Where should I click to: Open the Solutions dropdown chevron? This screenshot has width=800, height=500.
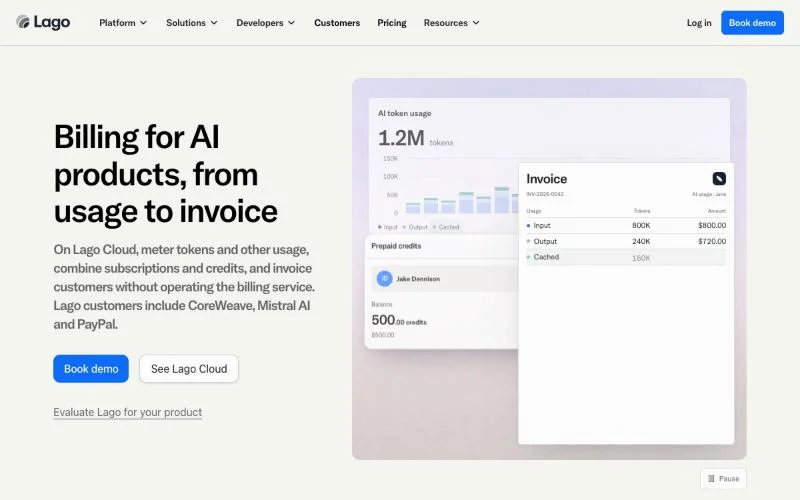(x=214, y=23)
